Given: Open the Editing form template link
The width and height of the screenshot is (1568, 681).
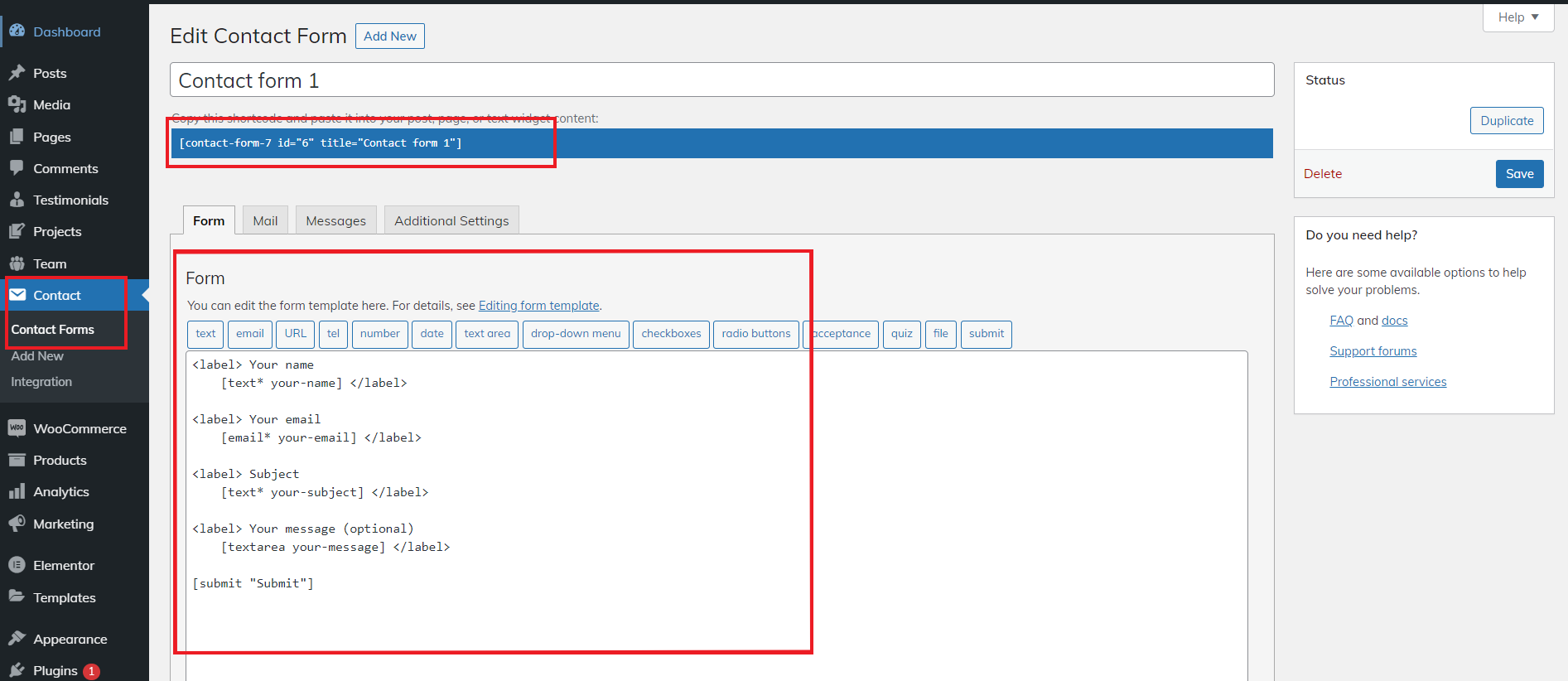Looking at the screenshot, I should [538, 306].
